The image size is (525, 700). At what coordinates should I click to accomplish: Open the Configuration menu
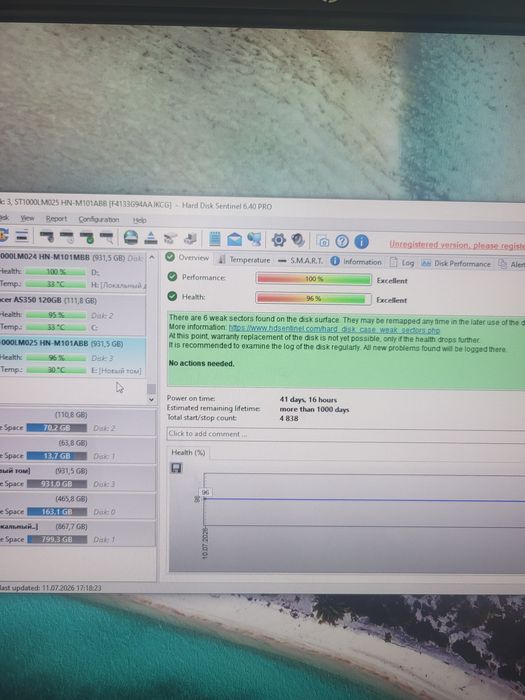(99, 220)
